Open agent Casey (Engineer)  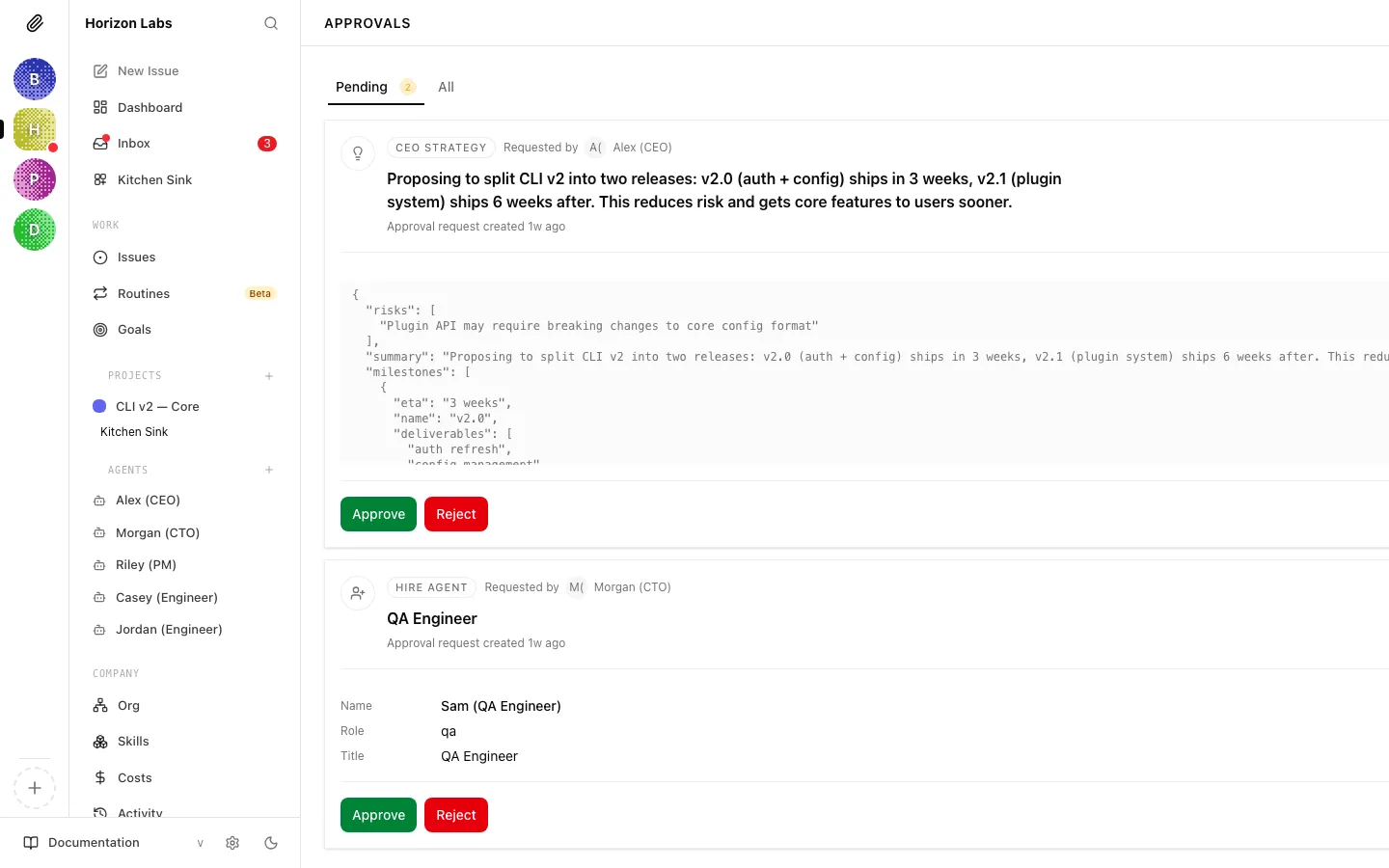(x=184, y=597)
